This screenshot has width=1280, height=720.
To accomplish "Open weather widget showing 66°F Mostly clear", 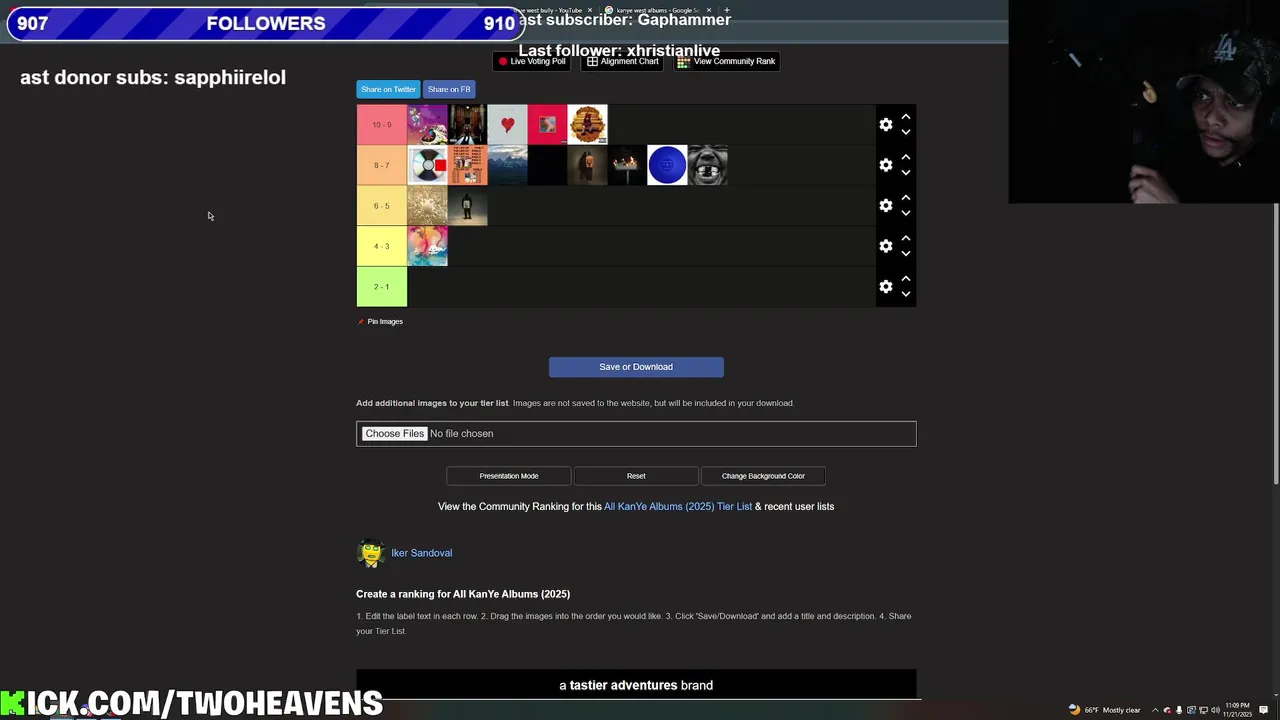I will click(x=1105, y=710).
